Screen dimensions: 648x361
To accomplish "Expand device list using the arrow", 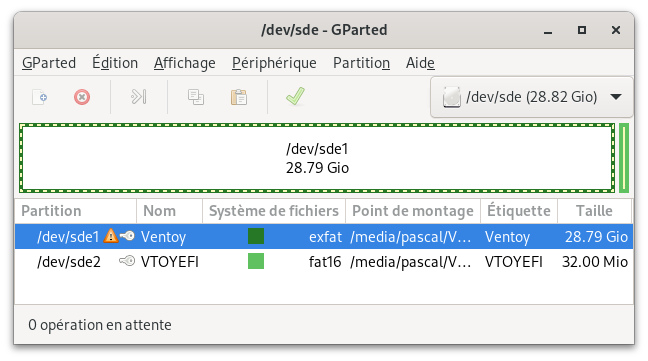I will pyautogui.click(x=616, y=97).
